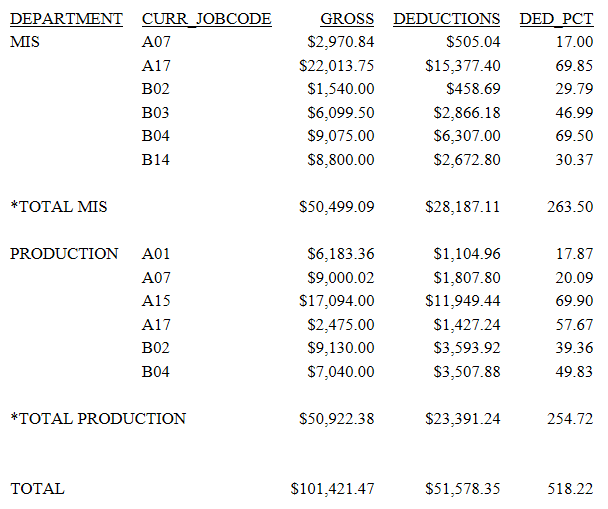The image size is (608, 509).
Task: Select deductions value $15,377.40
Action: point(463,66)
